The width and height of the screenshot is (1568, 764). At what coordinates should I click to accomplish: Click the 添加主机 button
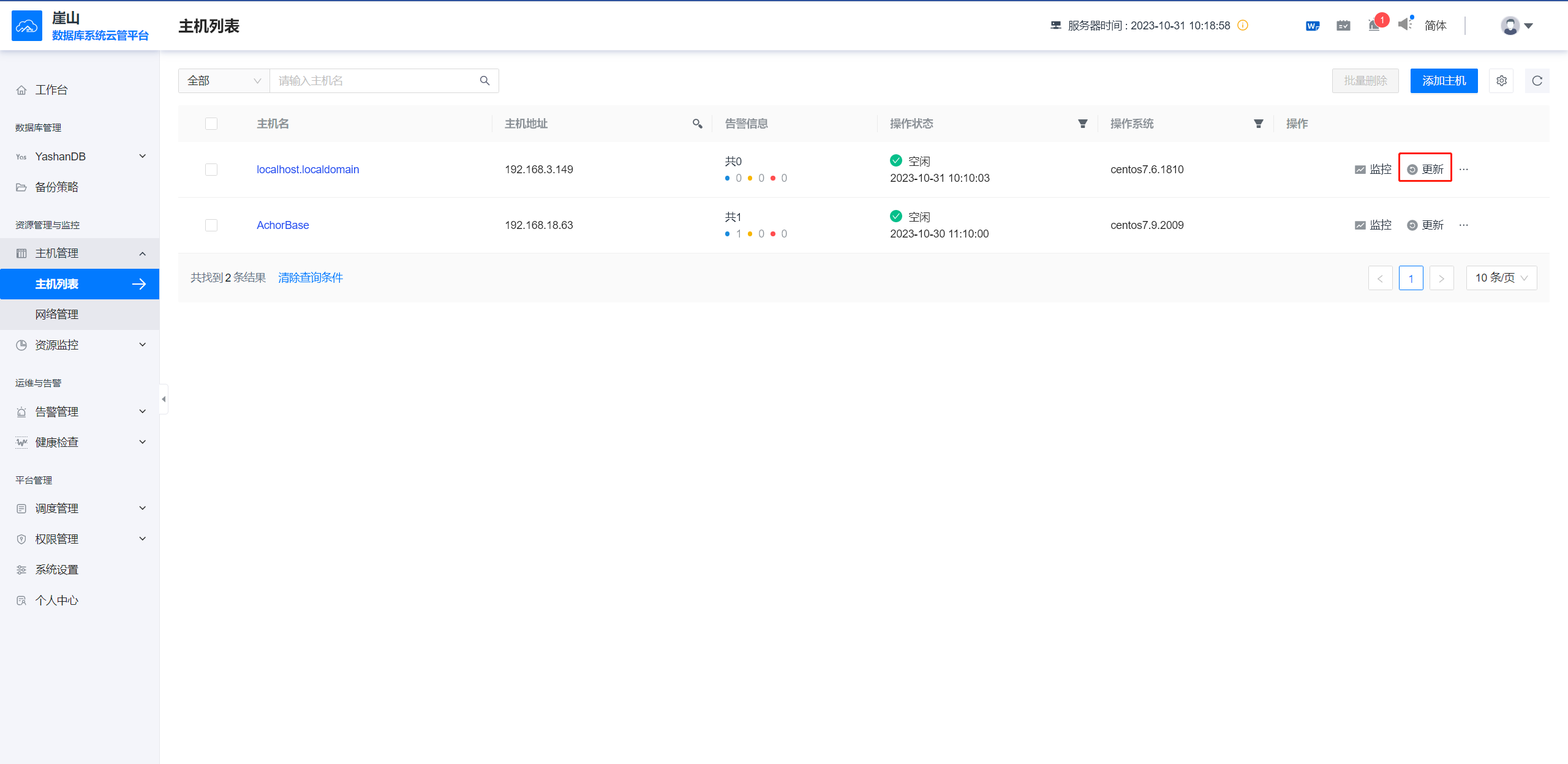pyautogui.click(x=1444, y=81)
